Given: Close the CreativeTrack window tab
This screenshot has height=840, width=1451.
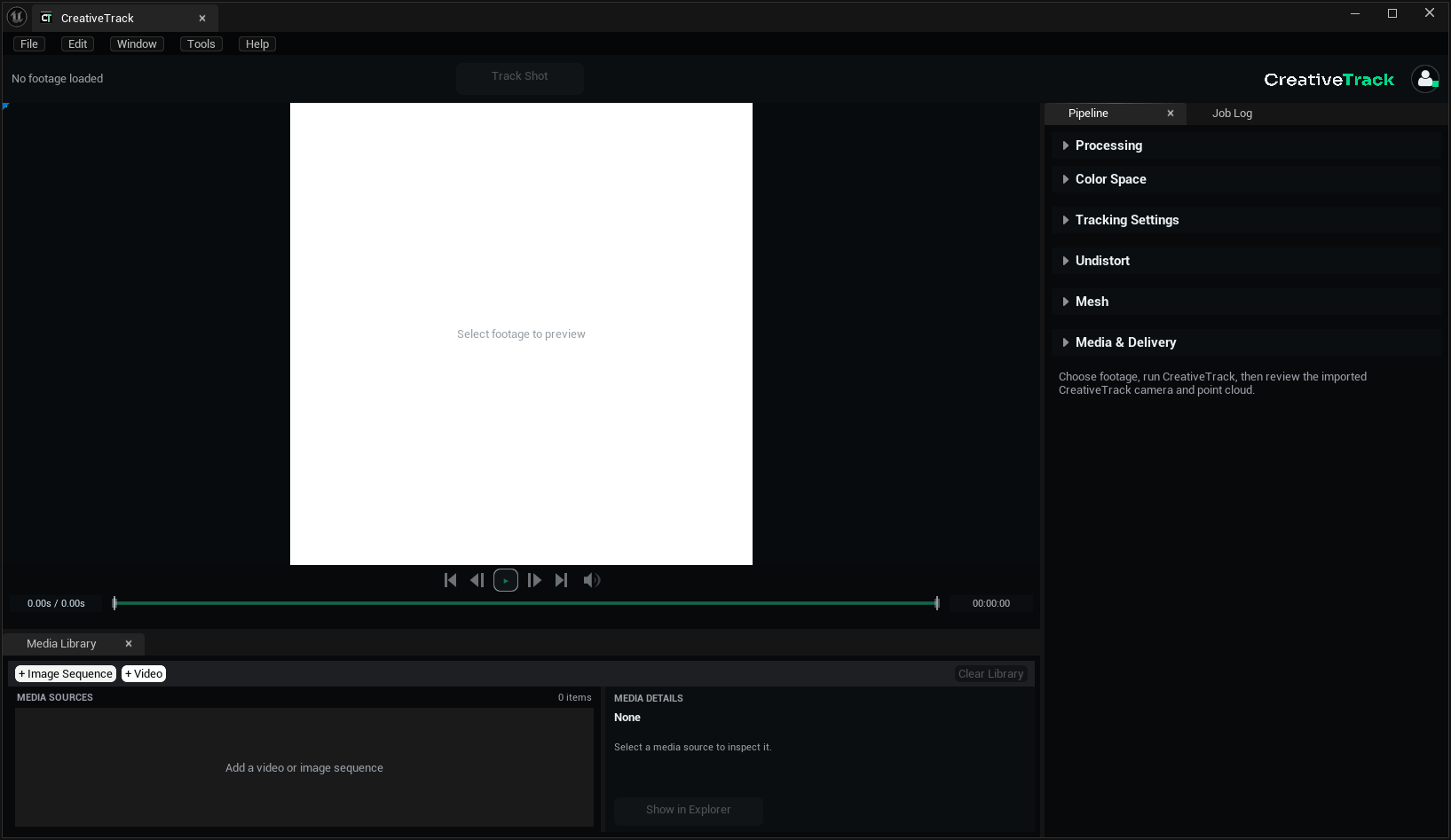Looking at the screenshot, I should coord(202,18).
